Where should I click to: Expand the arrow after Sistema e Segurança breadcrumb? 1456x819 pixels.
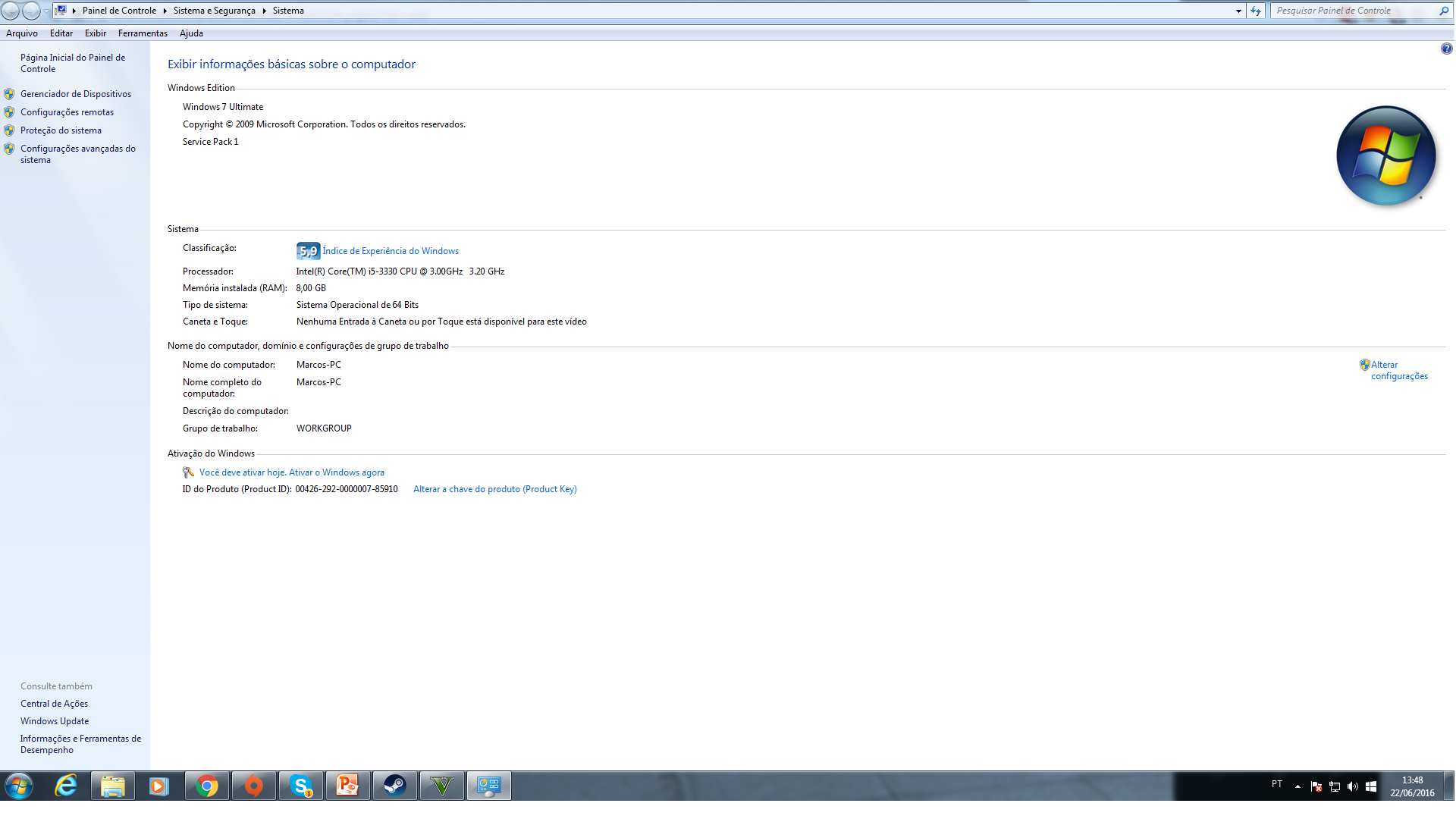point(264,11)
